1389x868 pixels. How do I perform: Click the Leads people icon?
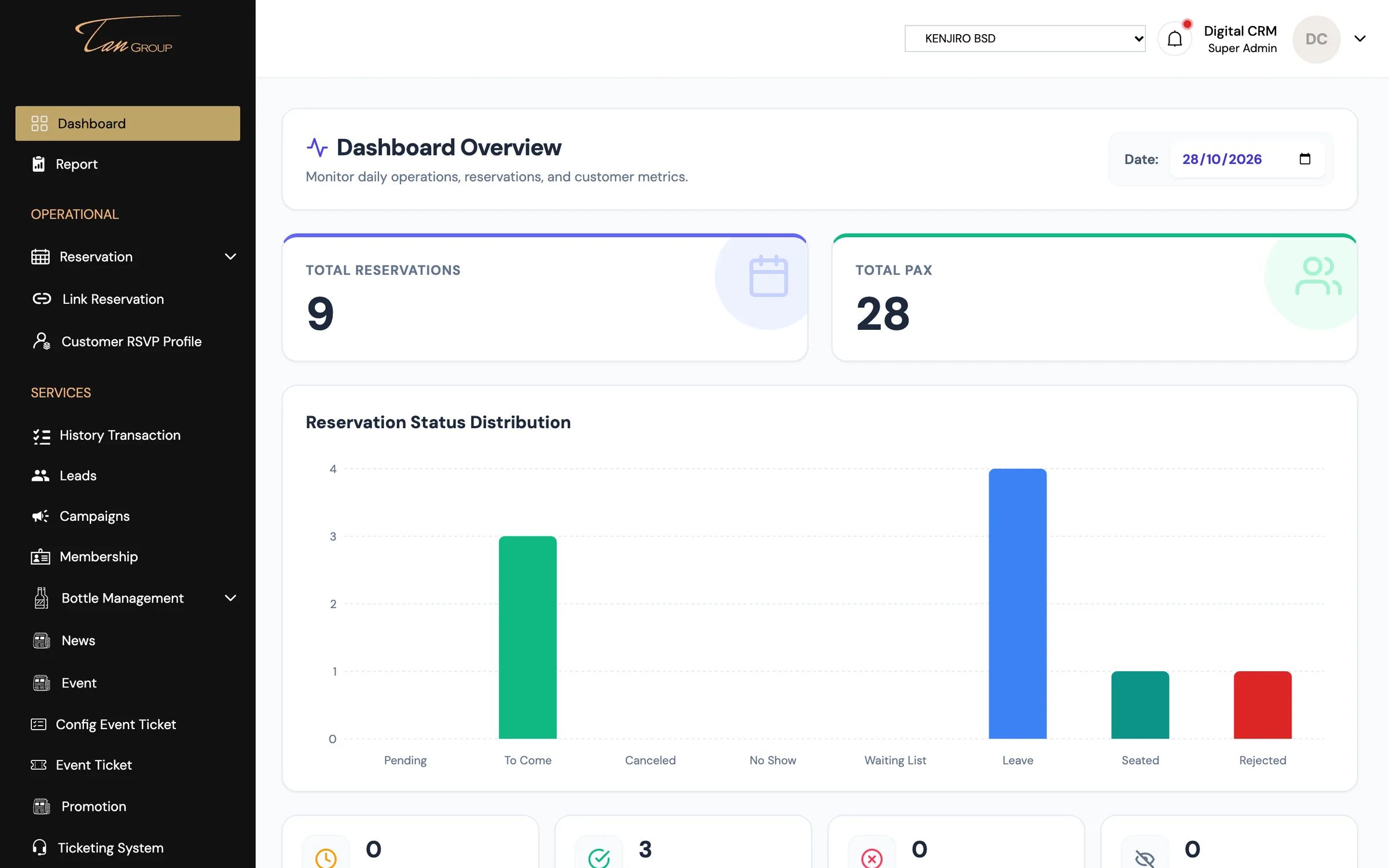click(40, 475)
